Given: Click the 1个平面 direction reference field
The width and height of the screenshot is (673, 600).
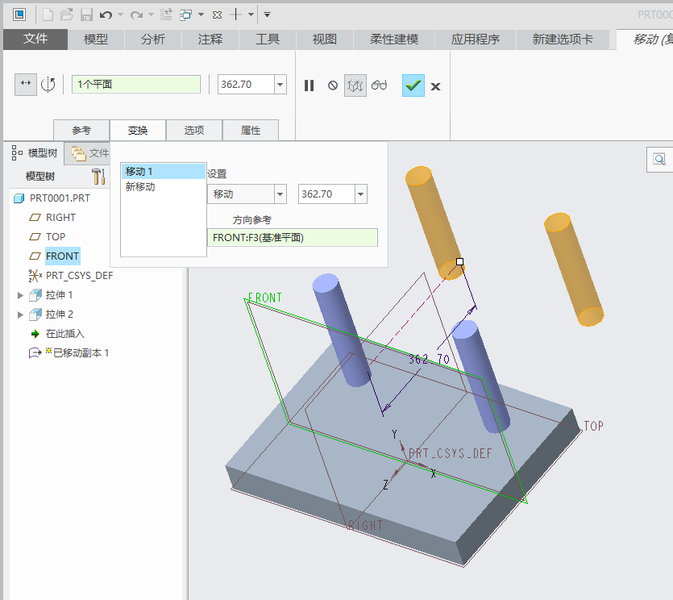Looking at the screenshot, I should pos(136,84).
